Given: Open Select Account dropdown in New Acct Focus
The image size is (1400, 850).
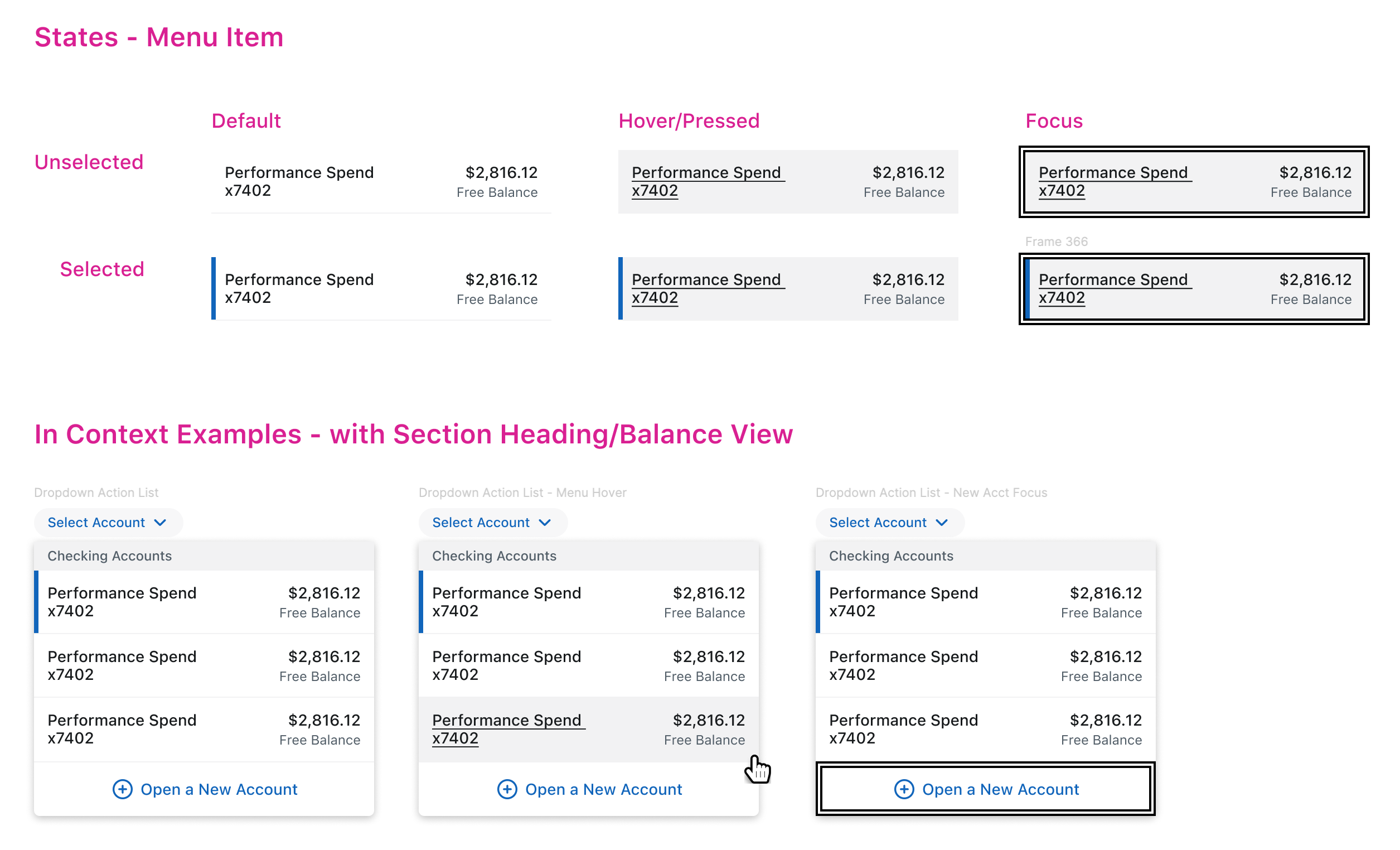Looking at the screenshot, I should point(889,523).
